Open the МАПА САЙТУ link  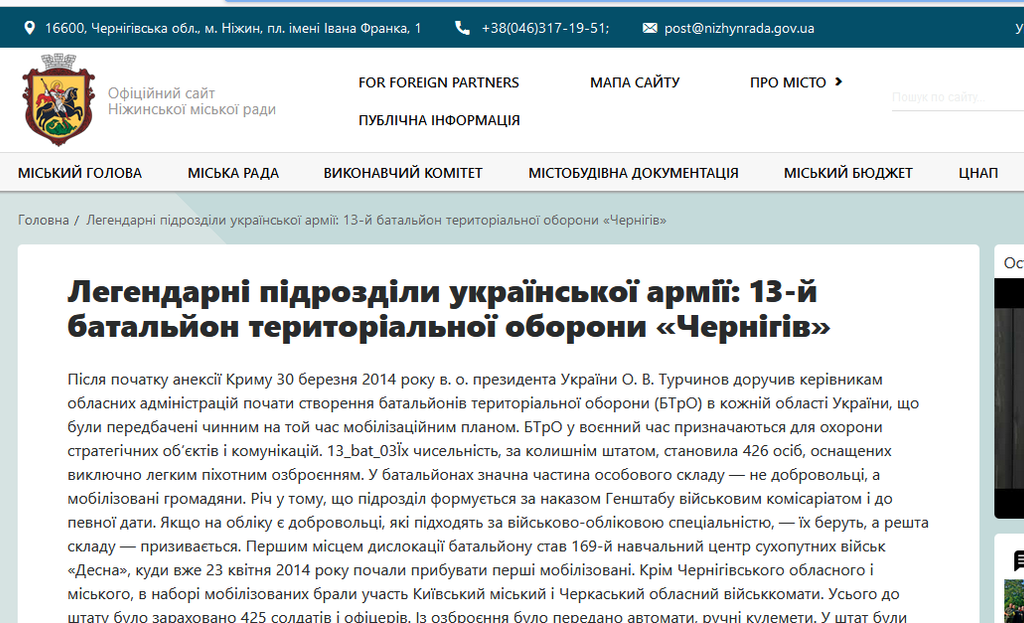click(635, 82)
